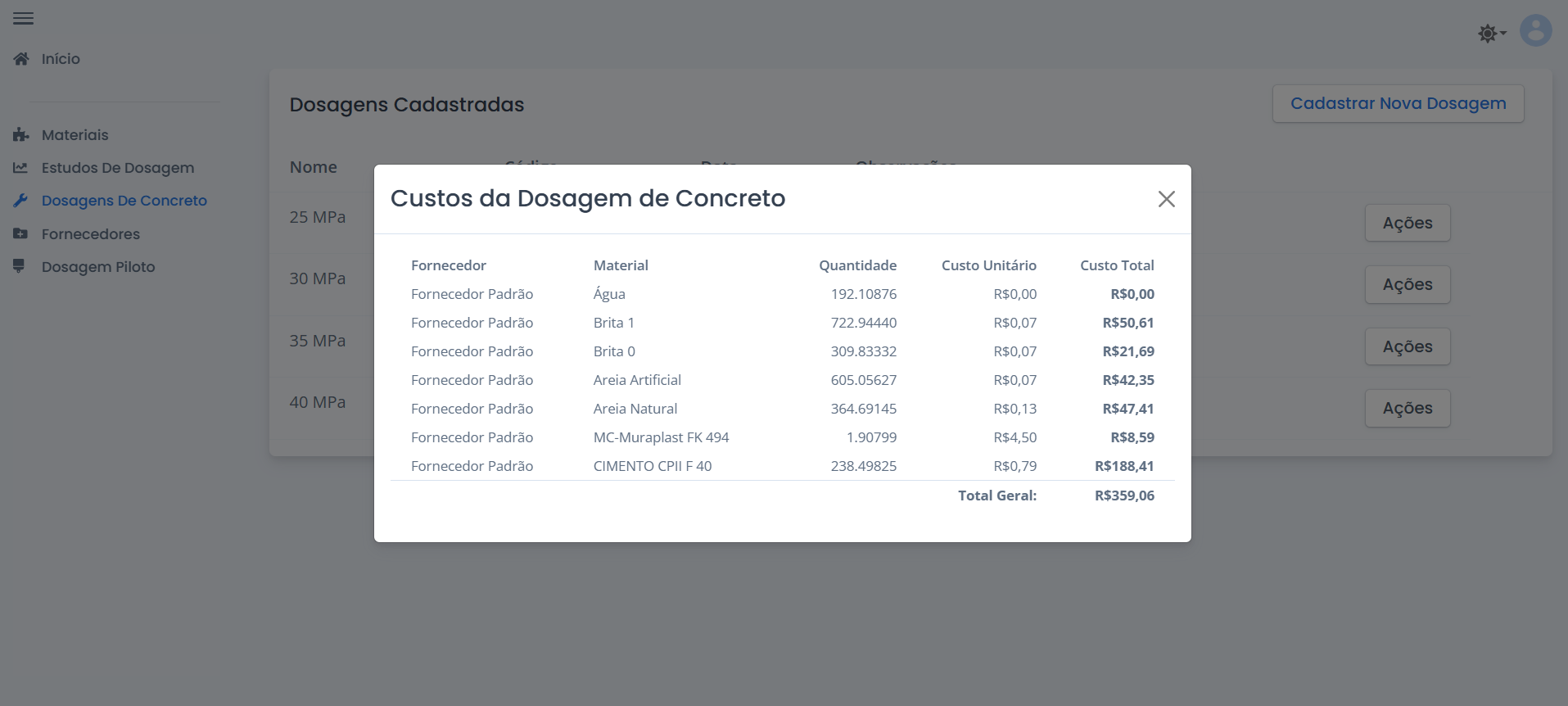
Task: Expand the theme switcher dropdown
Action: [x=1492, y=34]
